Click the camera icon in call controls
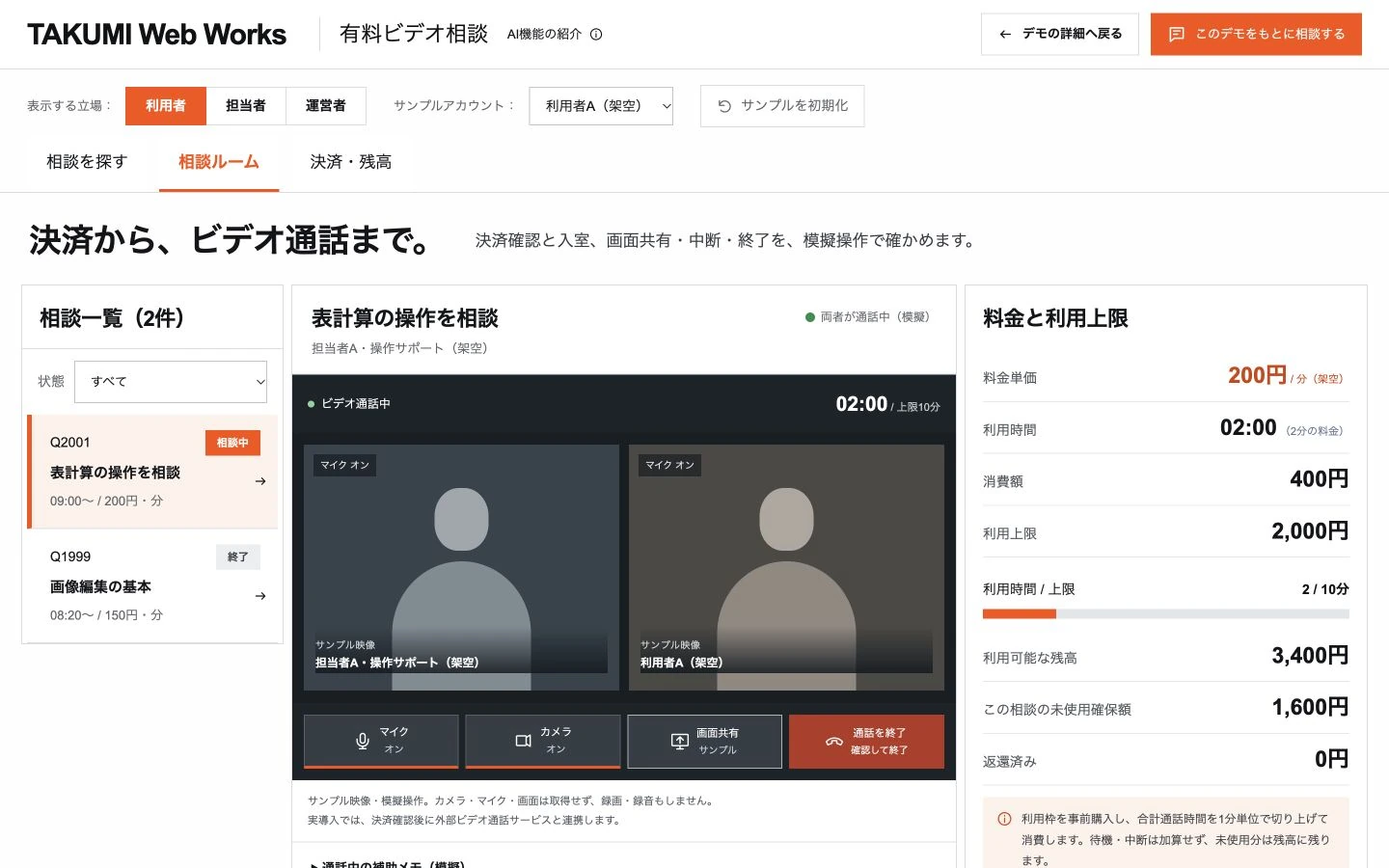Screen dimensions: 1389x868 (524, 741)
